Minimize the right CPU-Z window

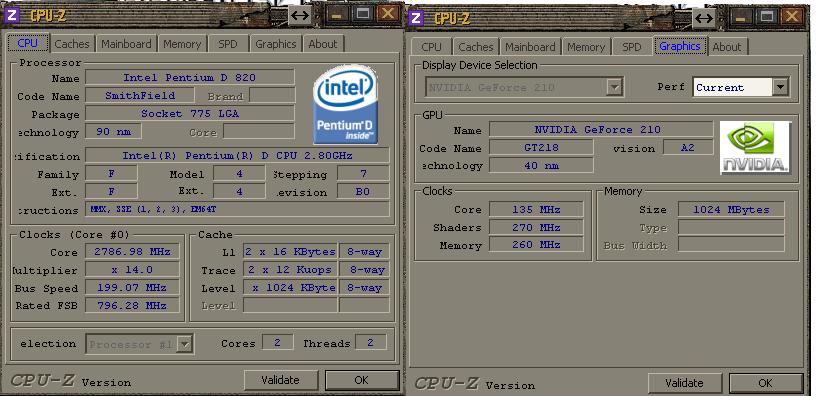740,17
